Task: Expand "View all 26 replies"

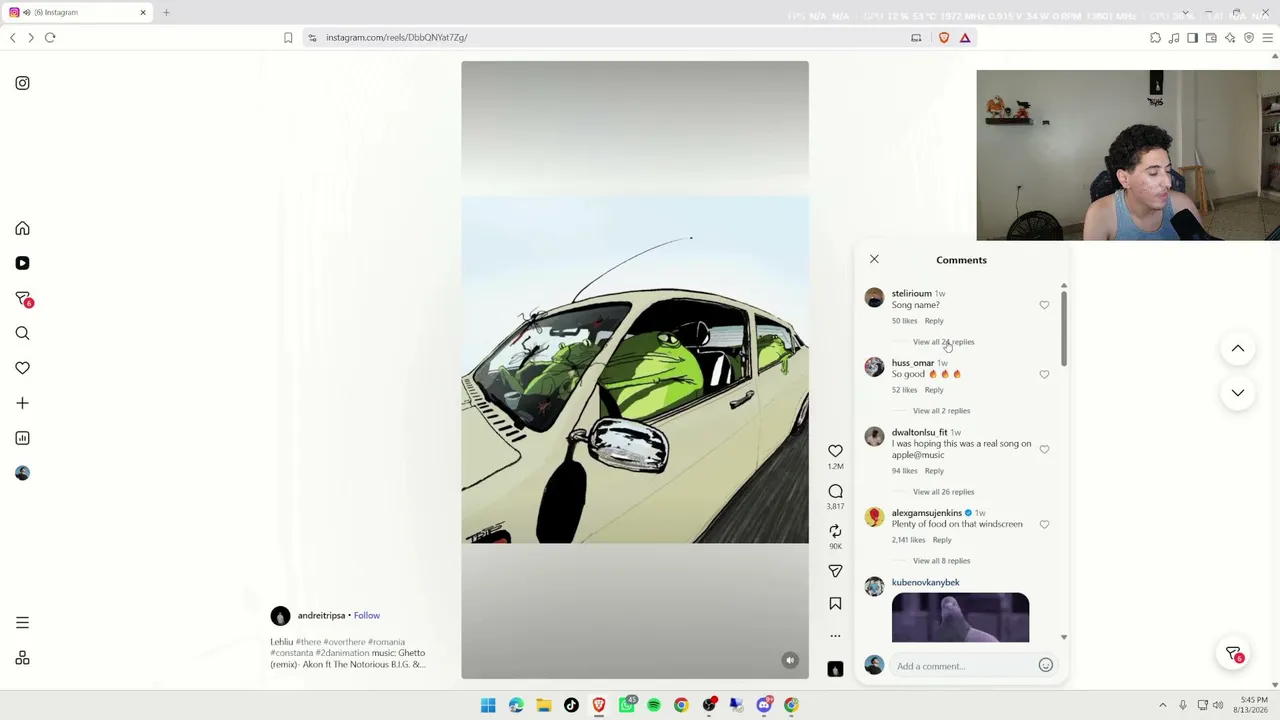Action: pos(943,492)
